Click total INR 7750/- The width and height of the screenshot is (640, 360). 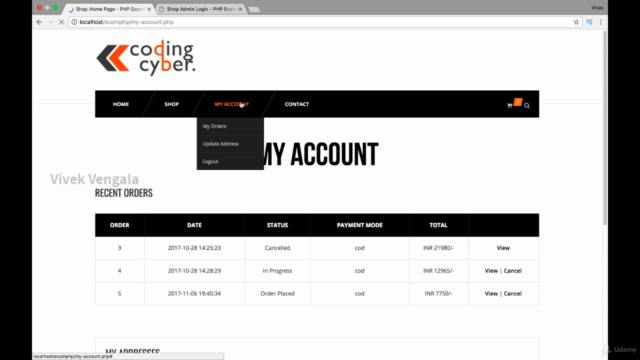tap(438, 293)
